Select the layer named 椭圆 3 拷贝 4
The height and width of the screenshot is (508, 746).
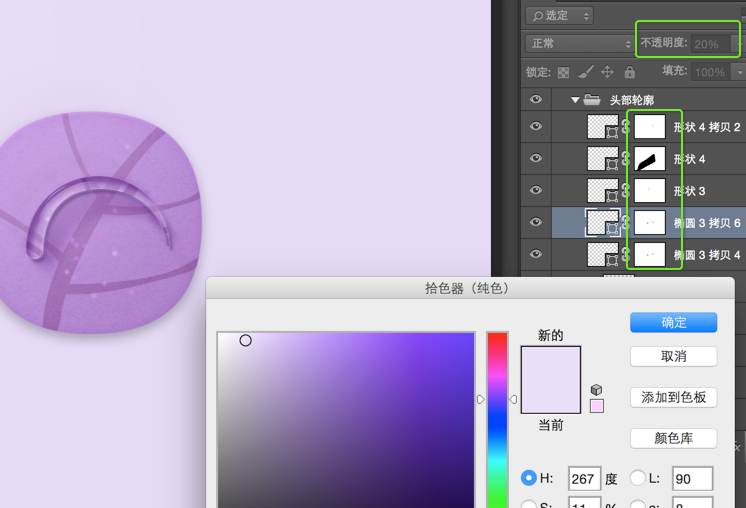(x=707, y=255)
